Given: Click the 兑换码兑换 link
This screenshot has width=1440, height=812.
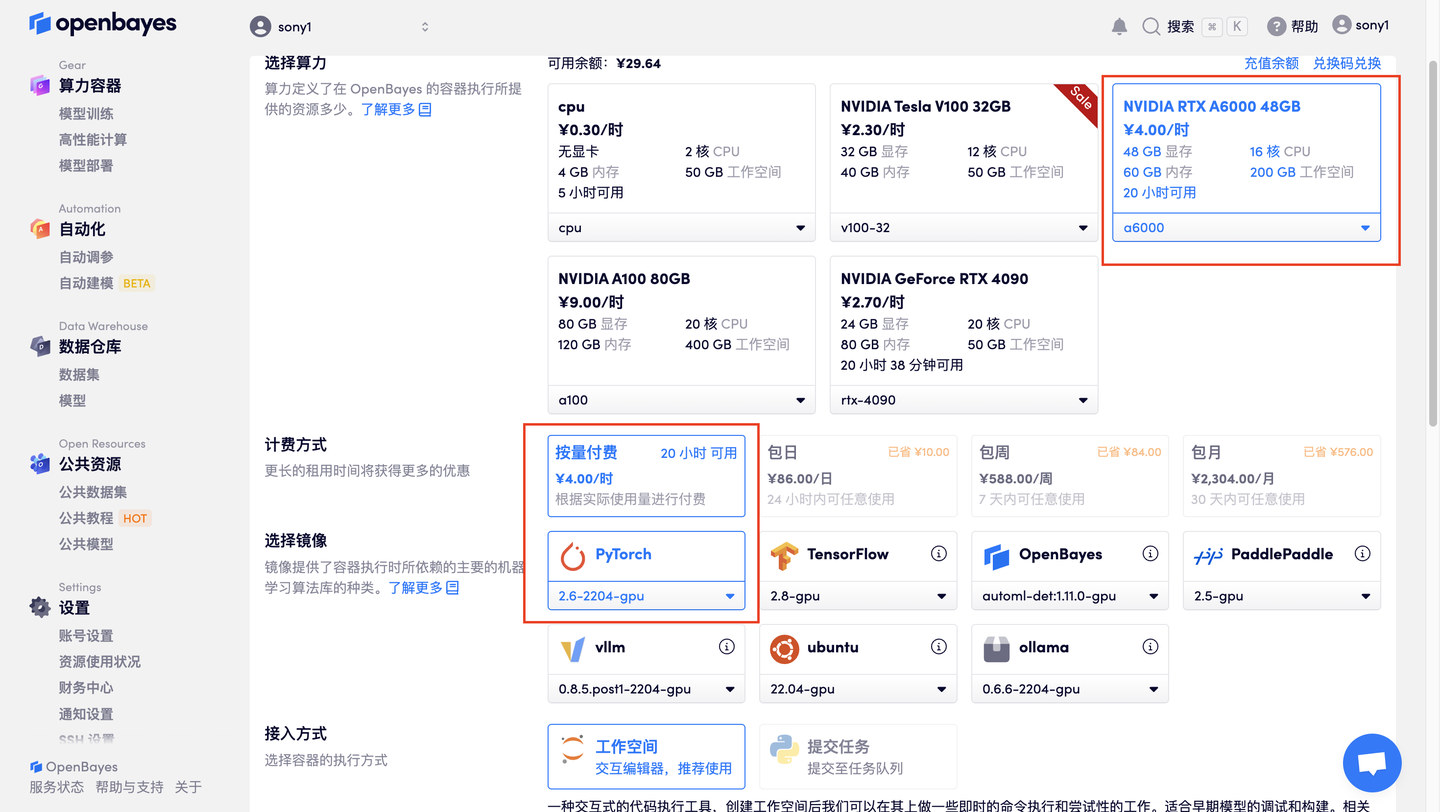Looking at the screenshot, I should click(x=1347, y=63).
